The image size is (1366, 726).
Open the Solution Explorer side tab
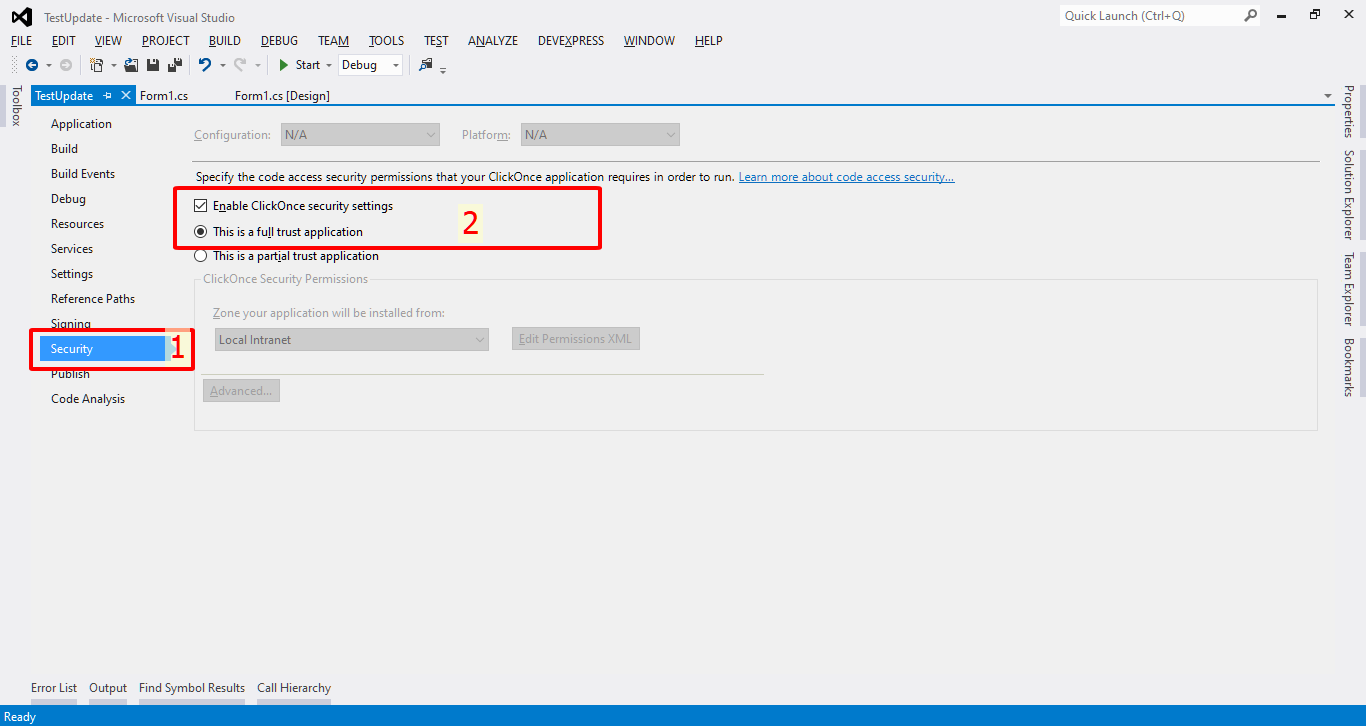[x=1348, y=195]
